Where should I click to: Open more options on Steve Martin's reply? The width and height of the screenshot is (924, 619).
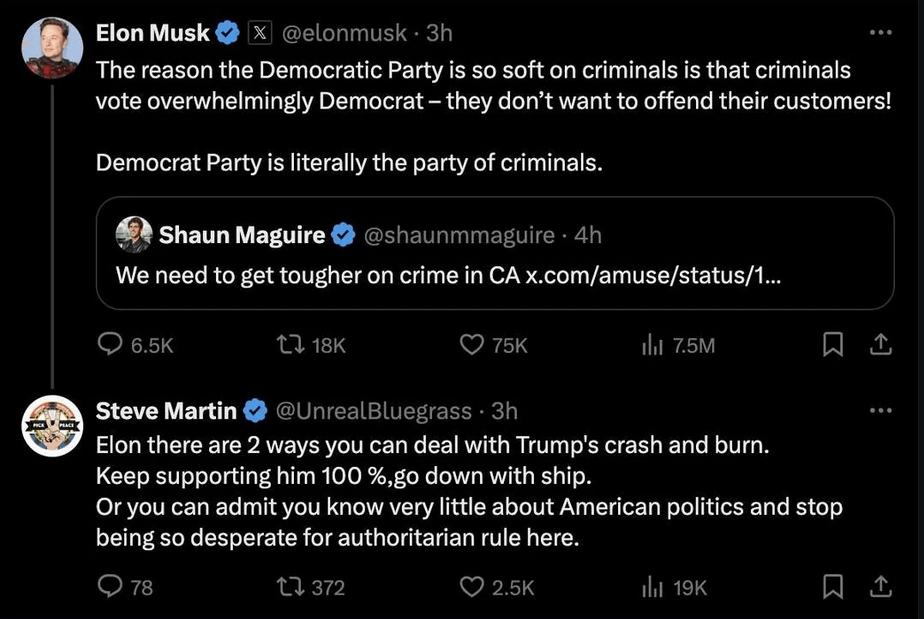point(880,410)
